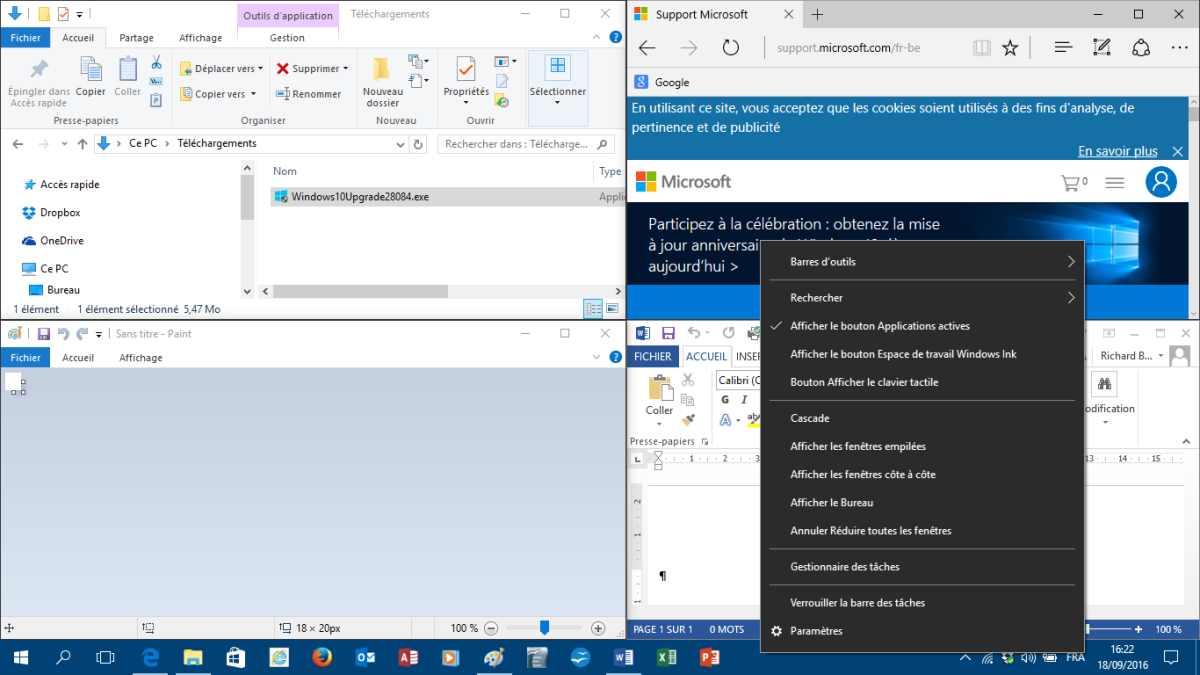Click the scissors Cut icon in Explorer ribbon
Screen dimensions: 1200x675
click(x=156, y=62)
